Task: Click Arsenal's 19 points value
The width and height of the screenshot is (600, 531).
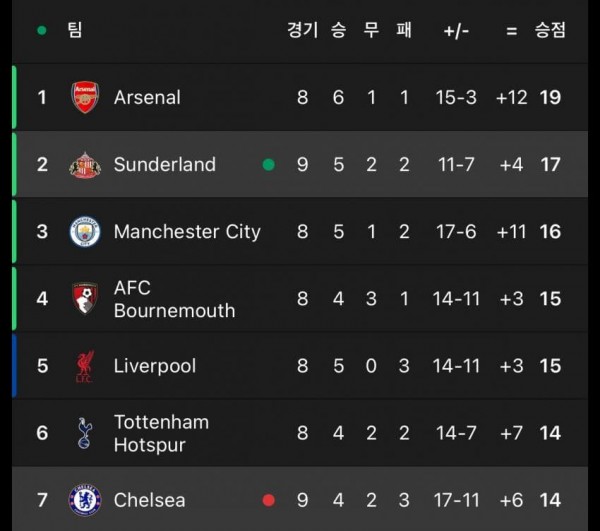Action: [550, 97]
